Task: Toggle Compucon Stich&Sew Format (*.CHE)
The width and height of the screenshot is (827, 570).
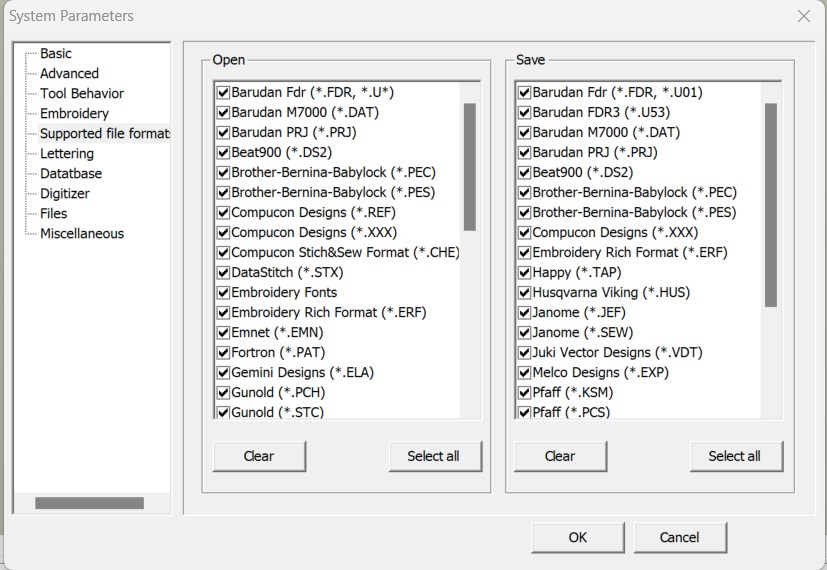Action: [223, 253]
